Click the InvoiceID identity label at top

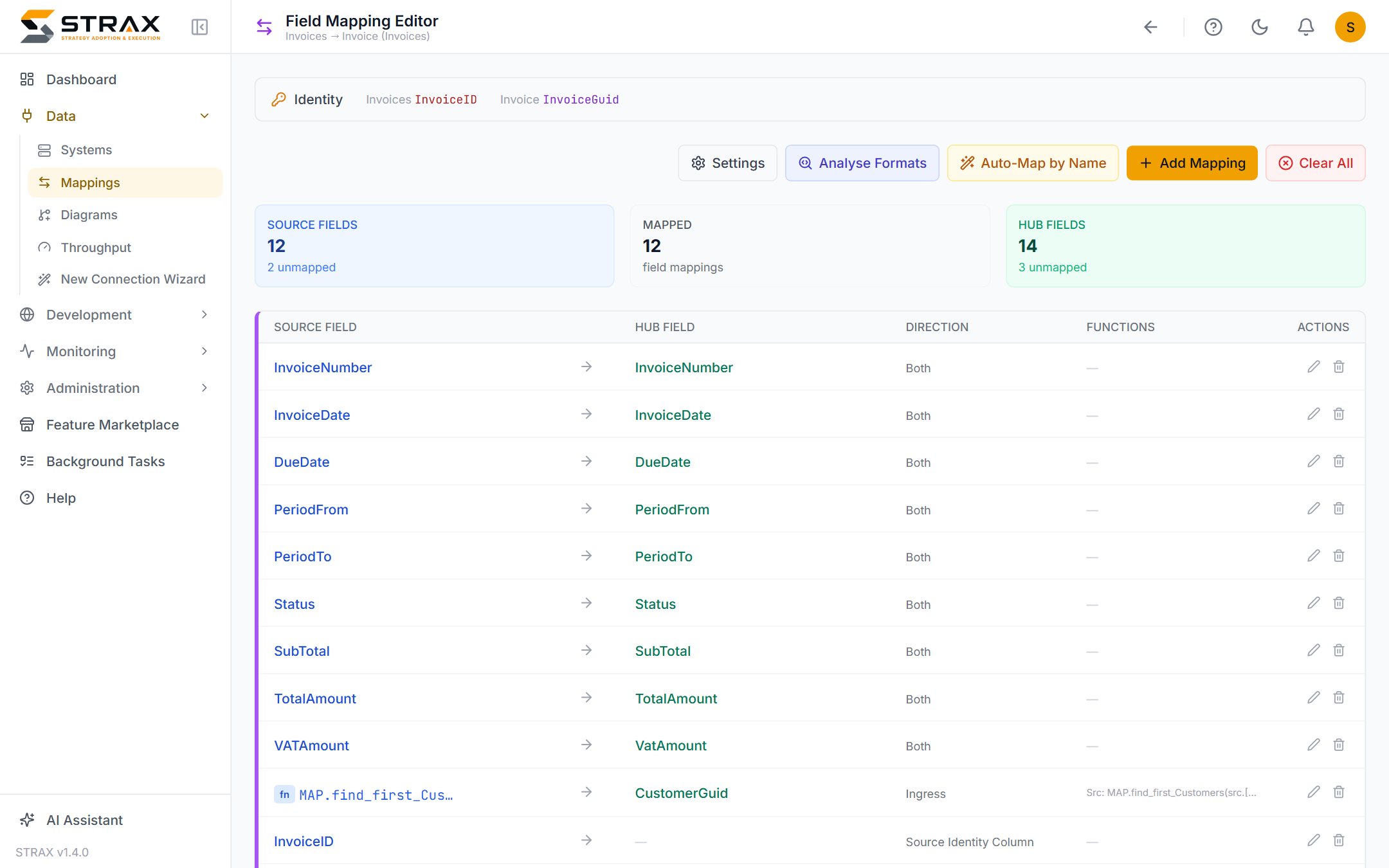(x=446, y=100)
